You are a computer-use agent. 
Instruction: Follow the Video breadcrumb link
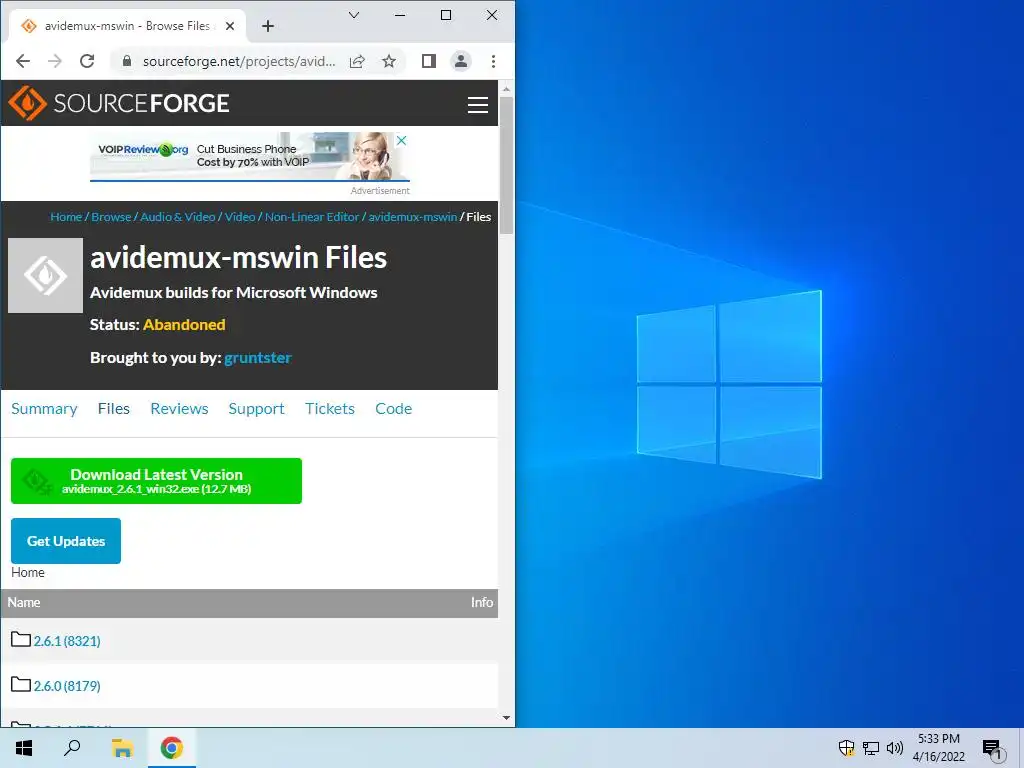tap(240, 217)
